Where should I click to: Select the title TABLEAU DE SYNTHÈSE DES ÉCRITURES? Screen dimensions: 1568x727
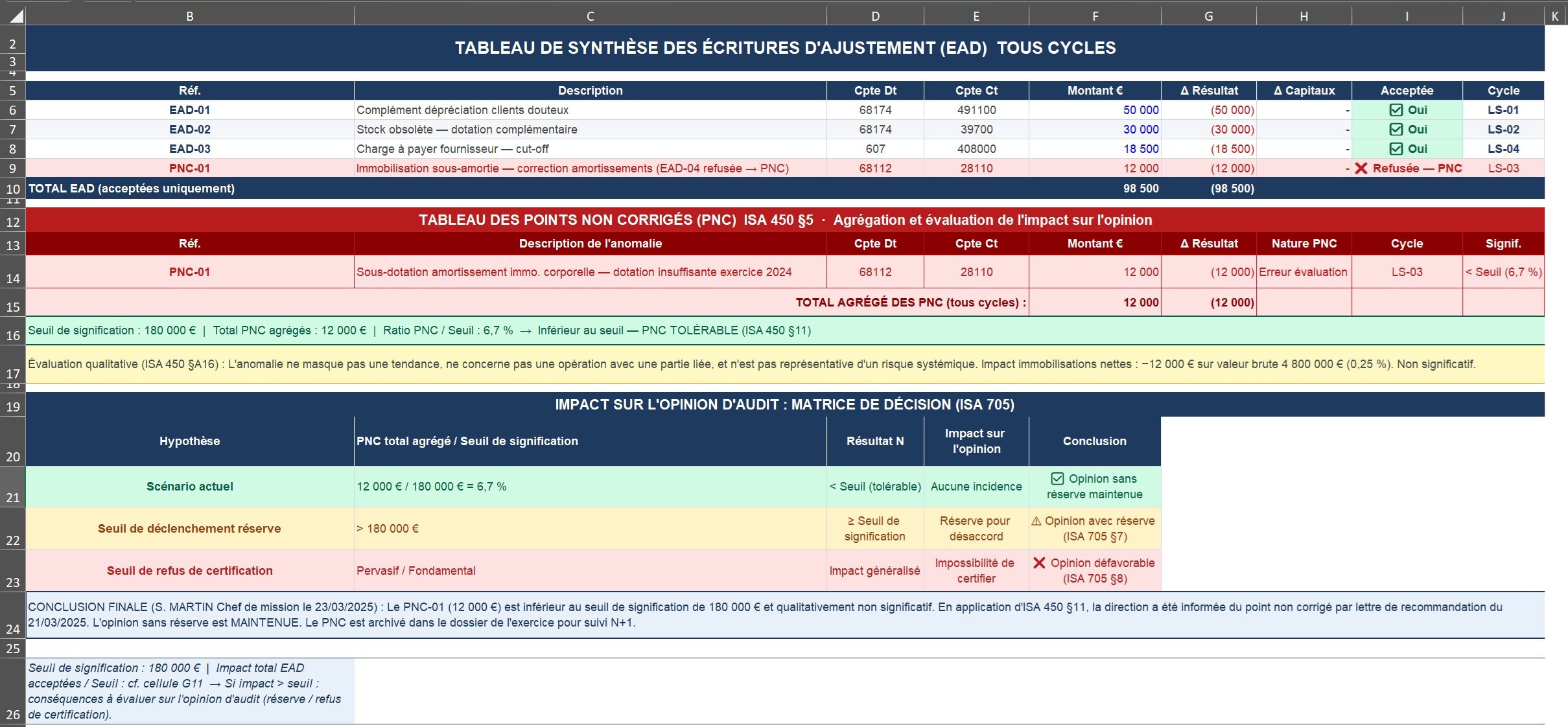(785, 48)
